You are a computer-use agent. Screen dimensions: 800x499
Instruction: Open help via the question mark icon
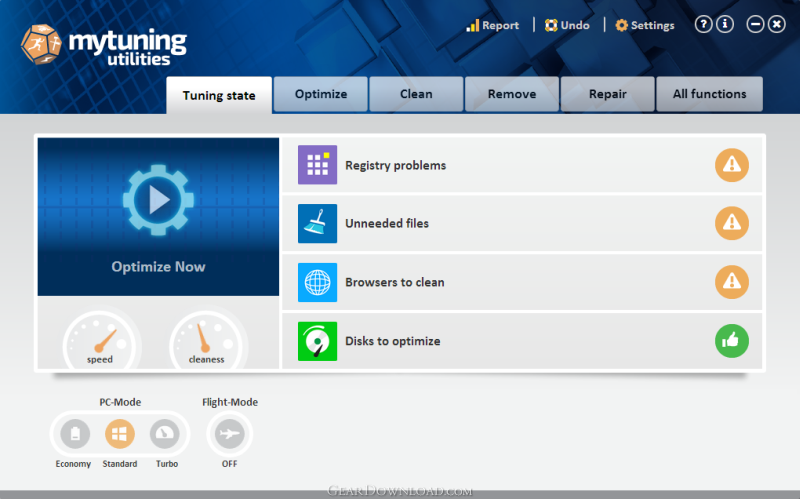click(x=703, y=24)
